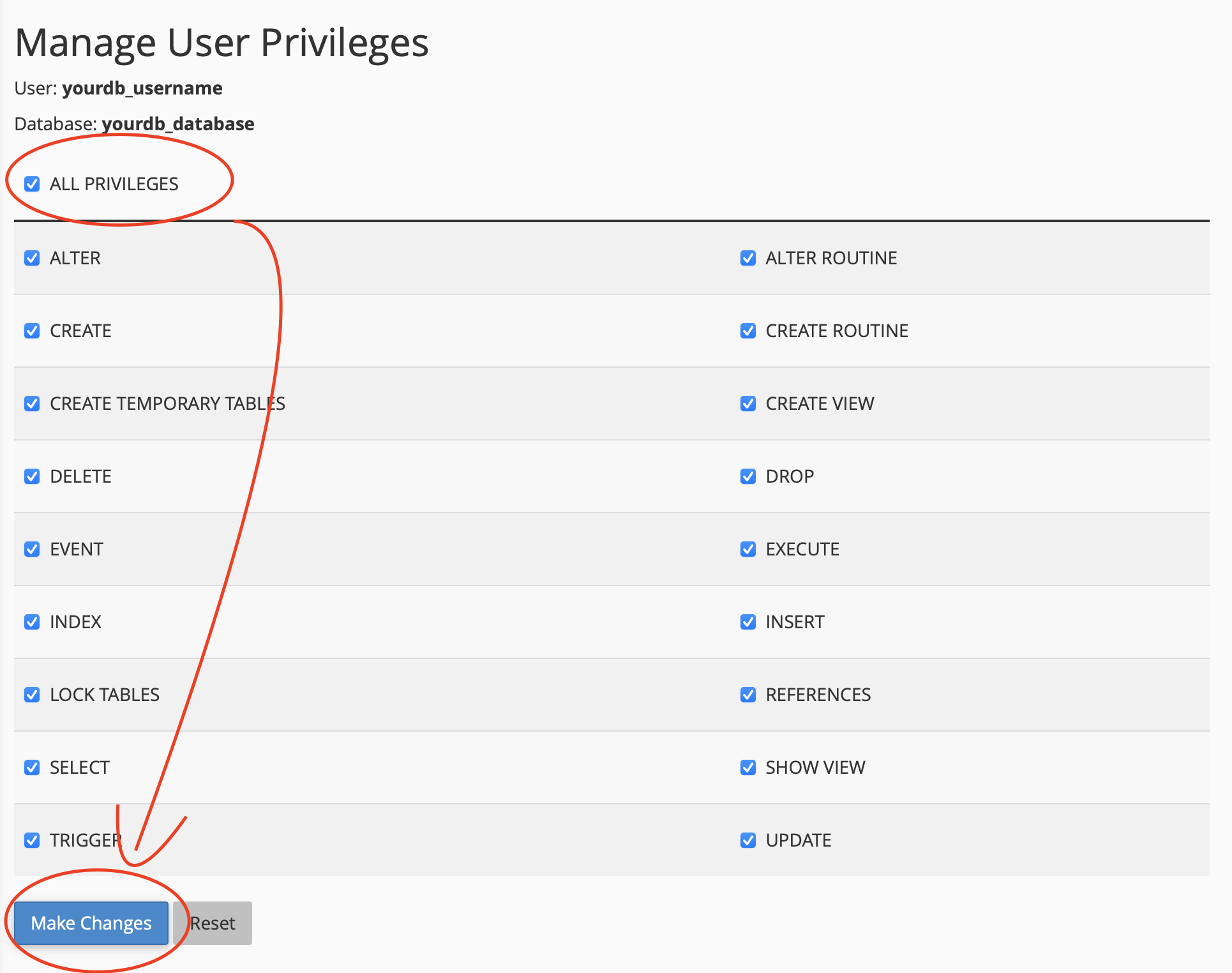Uncheck the CREATE VIEW checkbox
Viewport: 1232px width, 973px height.
click(x=747, y=404)
